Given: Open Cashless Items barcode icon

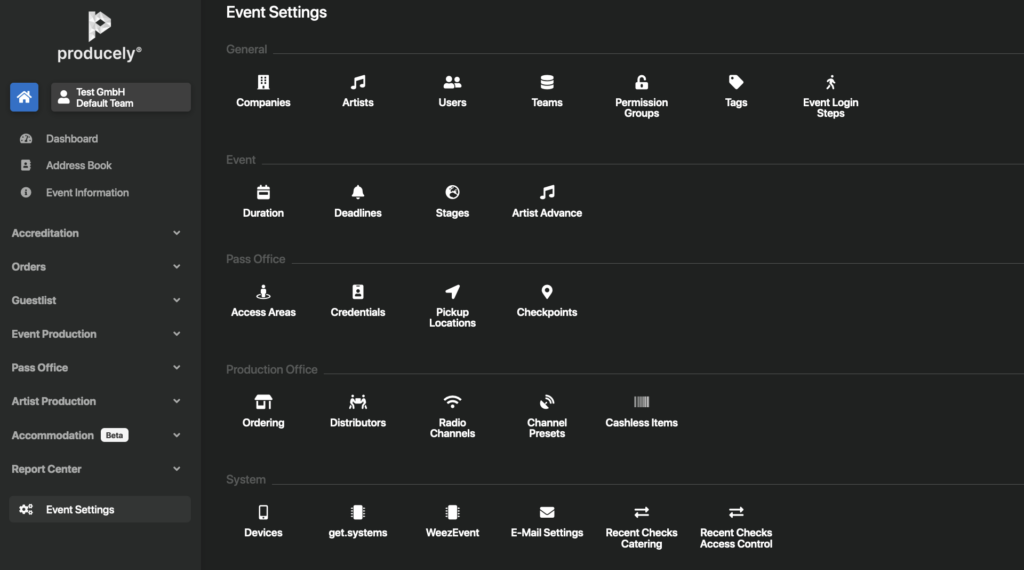Looking at the screenshot, I should [x=641, y=402].
